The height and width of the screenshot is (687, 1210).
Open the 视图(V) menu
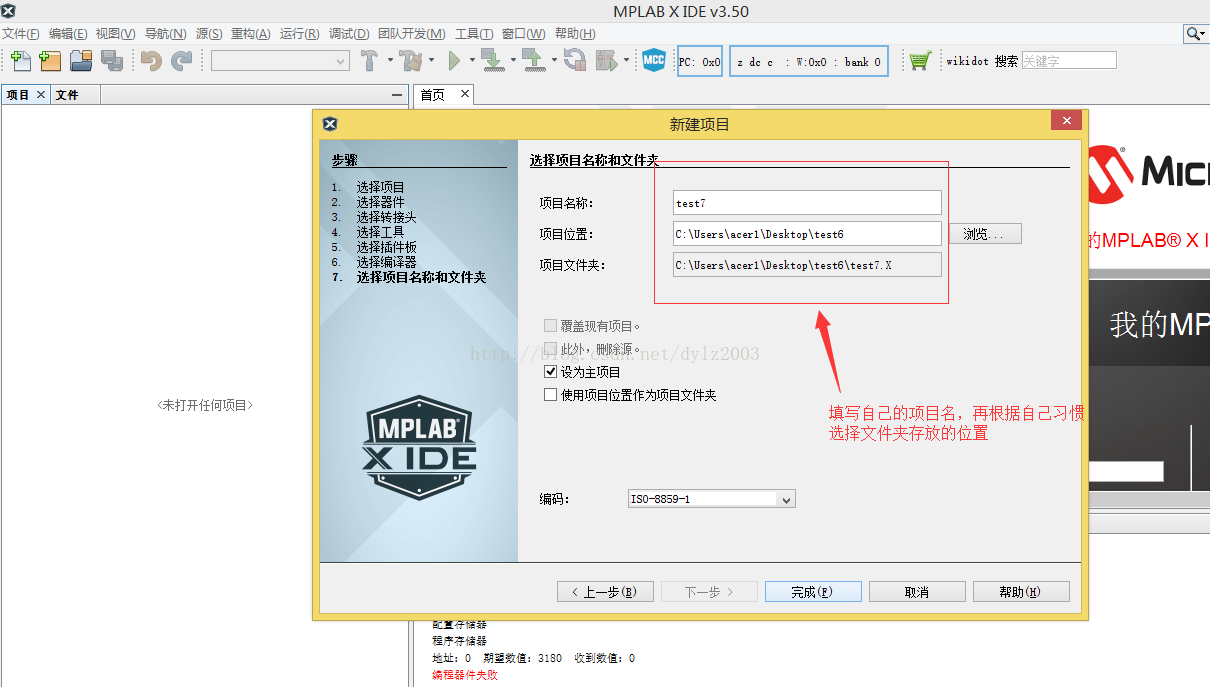point(116,34)
